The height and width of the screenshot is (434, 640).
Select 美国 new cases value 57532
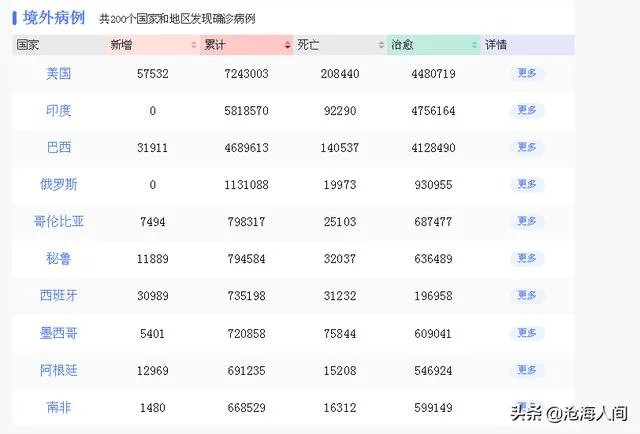(153, 74)
